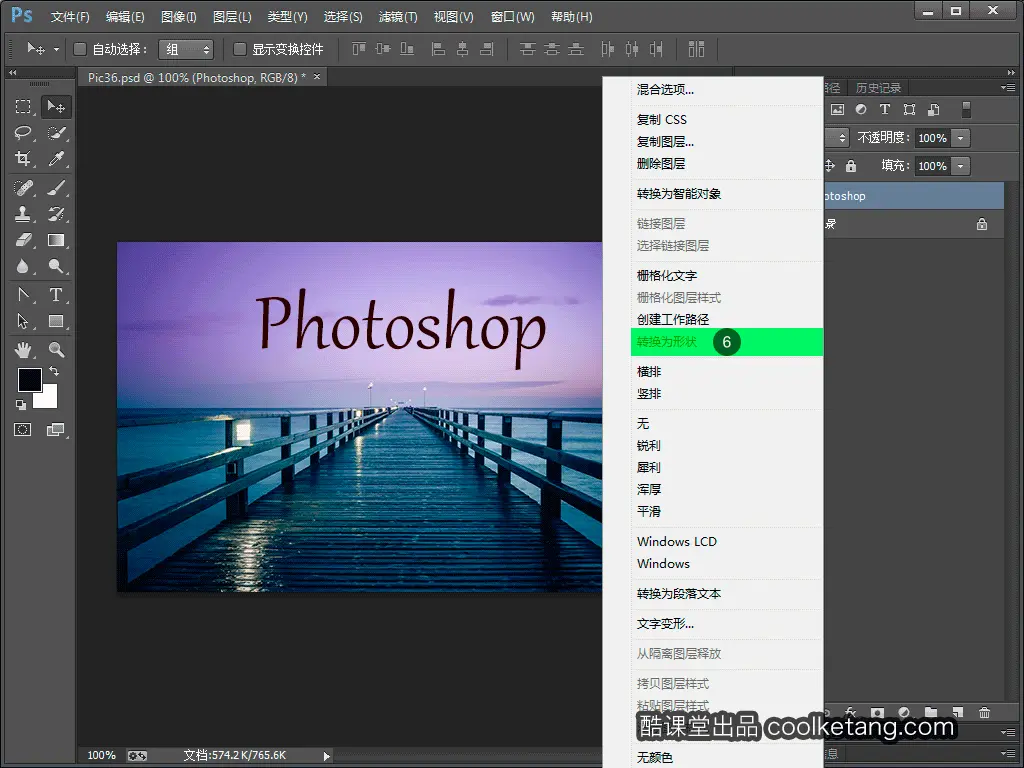
Task: Click the Lock all padlock icon
Action: pyautogui.click(x=850, y=166)
